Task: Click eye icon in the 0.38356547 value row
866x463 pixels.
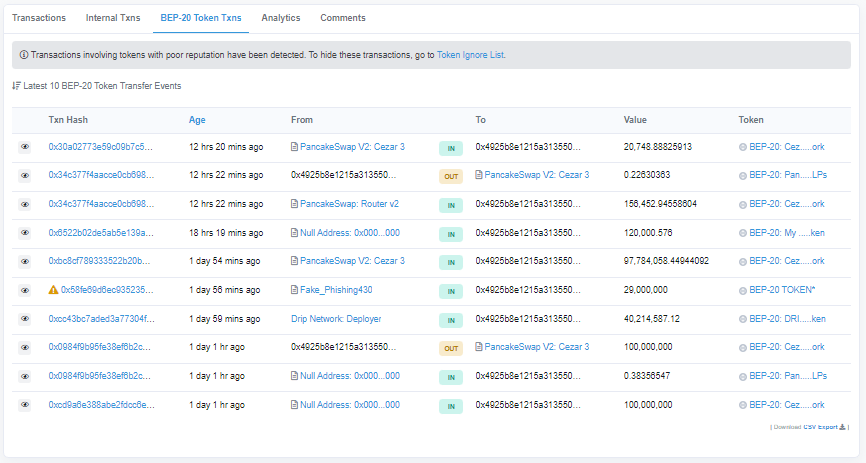Action: coord(25,376)
